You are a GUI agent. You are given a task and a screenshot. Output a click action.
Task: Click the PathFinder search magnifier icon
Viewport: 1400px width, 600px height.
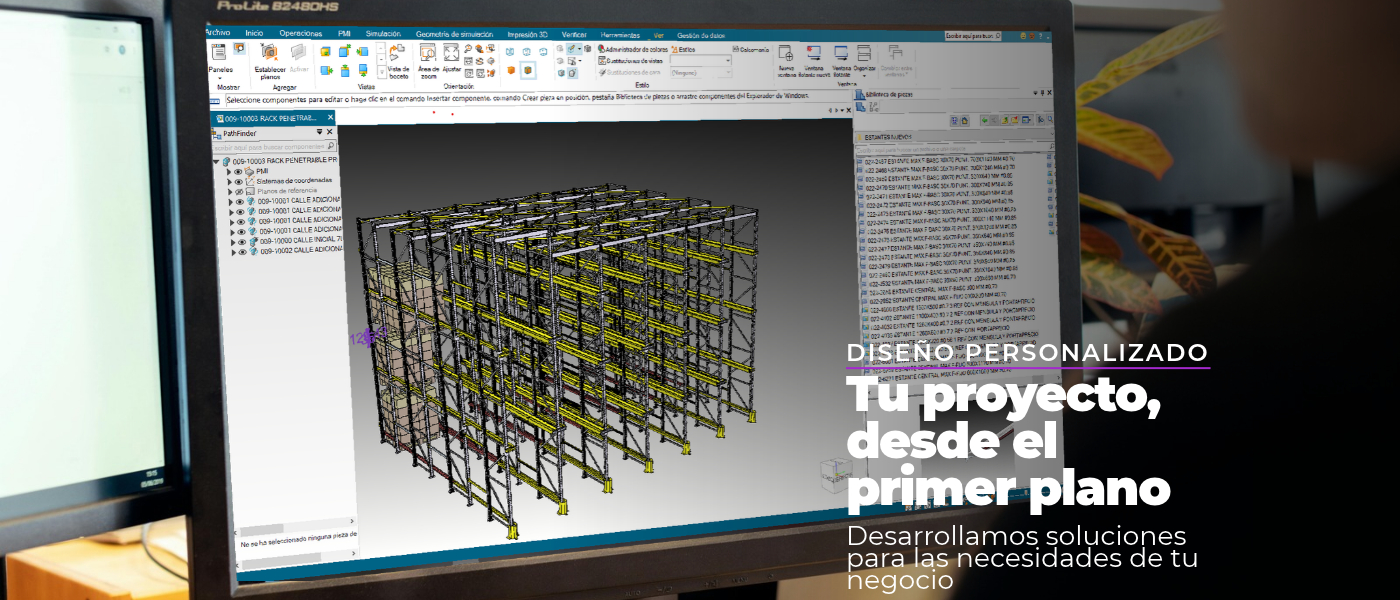331,146
